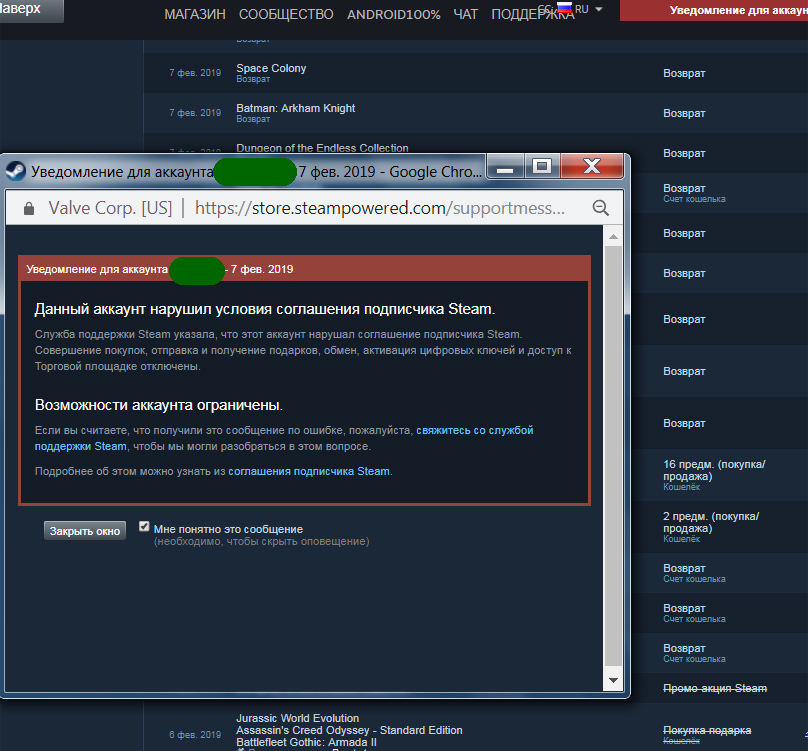
Task: Close the notification popup with X button
Action: [x=592, y=166]
